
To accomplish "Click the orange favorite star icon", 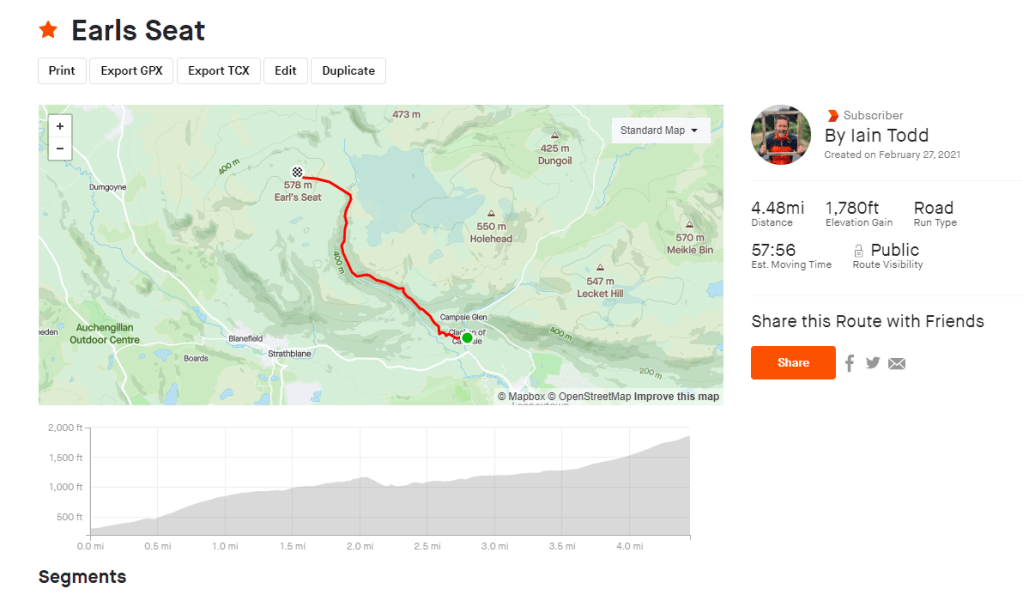I will pyautogui.click(x=48, y=30).
